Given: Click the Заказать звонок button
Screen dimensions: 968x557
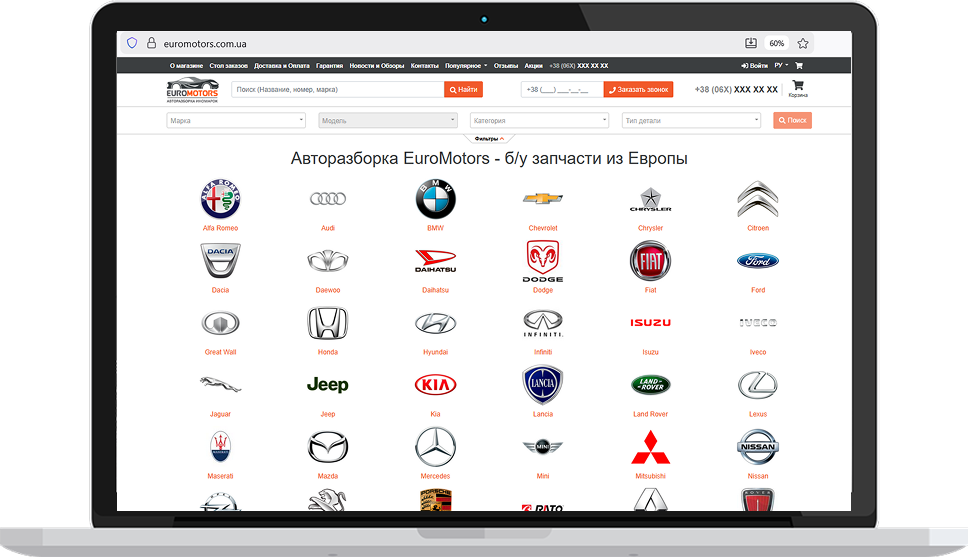Looking at the screenshot, I should [638, 90].
